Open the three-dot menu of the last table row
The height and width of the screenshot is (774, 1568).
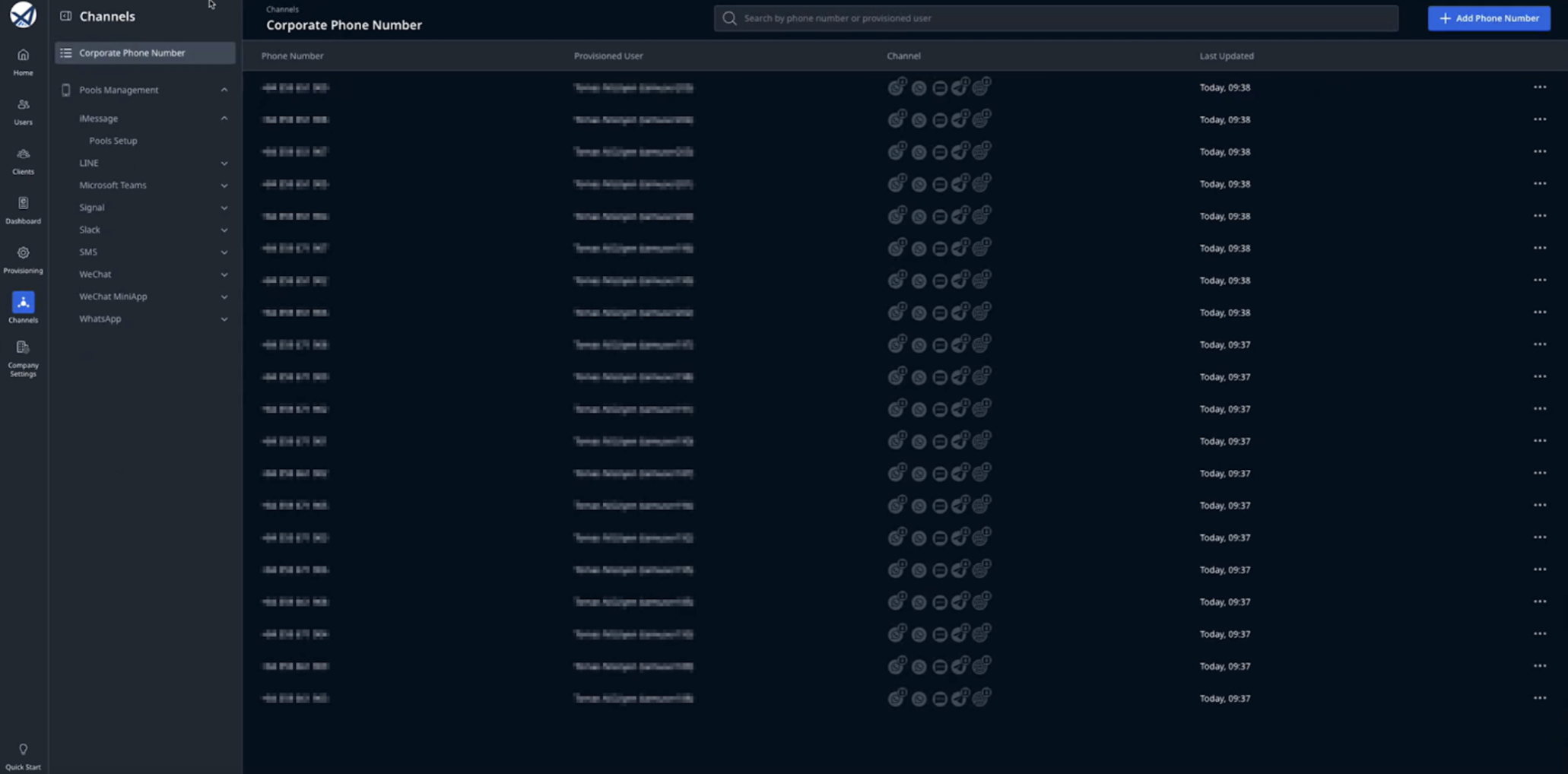click(1540, 698)
